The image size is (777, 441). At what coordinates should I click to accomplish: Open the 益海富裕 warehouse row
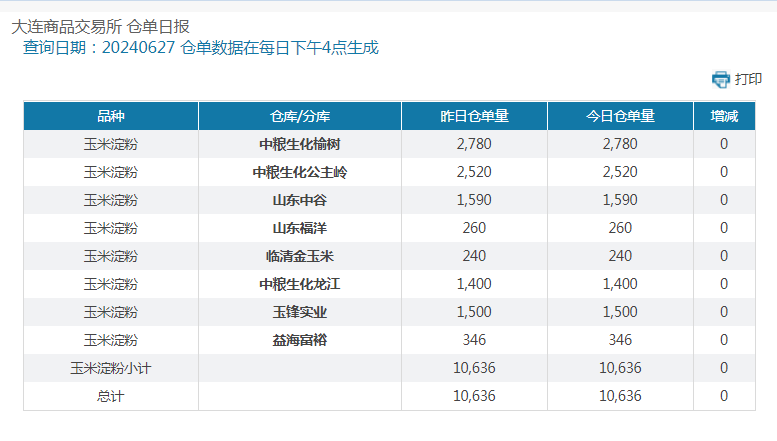[x=300, y=340]
